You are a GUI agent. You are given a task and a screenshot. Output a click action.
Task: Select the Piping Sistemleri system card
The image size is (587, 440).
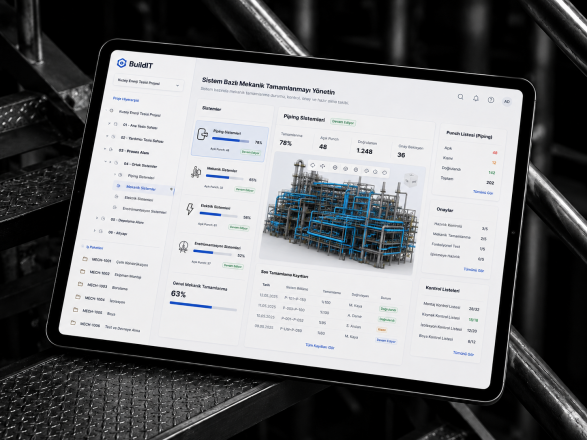click(x=230, y=141)
